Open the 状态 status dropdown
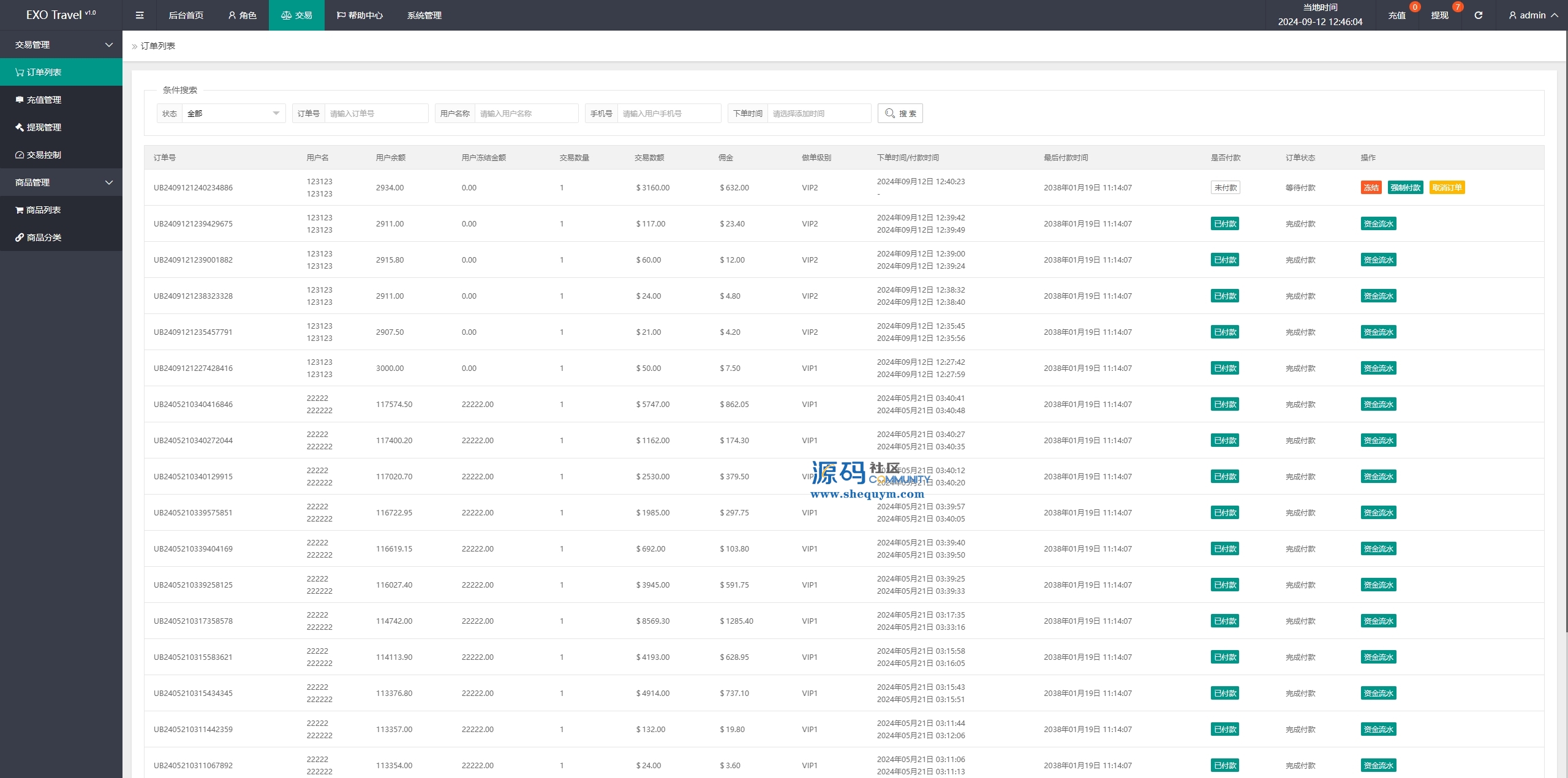Viewport: 1568px width, 778px height. [x=233, y=113]
